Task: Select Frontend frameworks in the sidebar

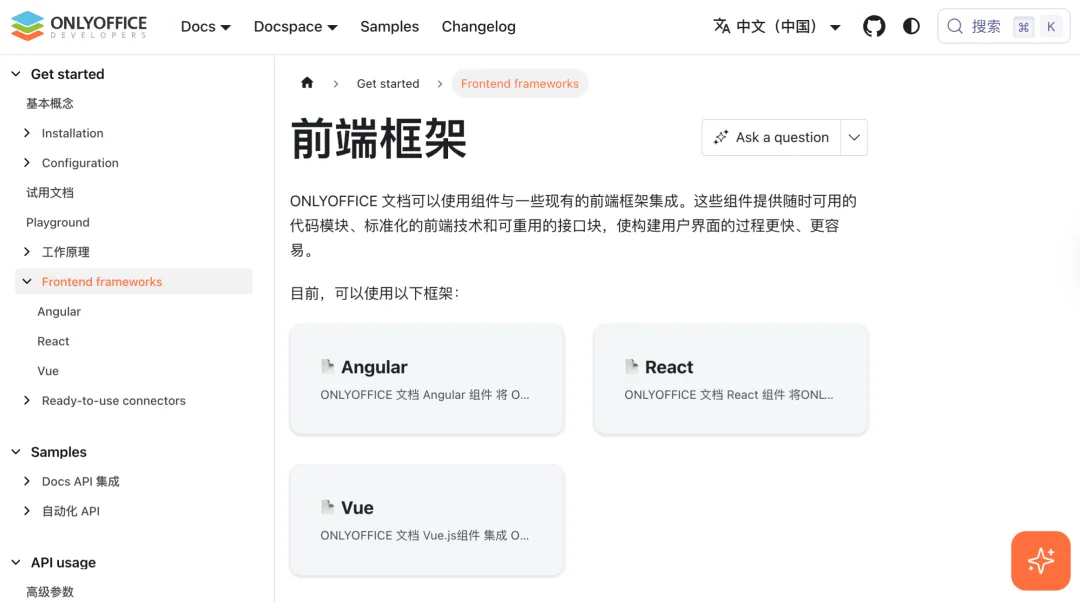Action: click(102, 281)
